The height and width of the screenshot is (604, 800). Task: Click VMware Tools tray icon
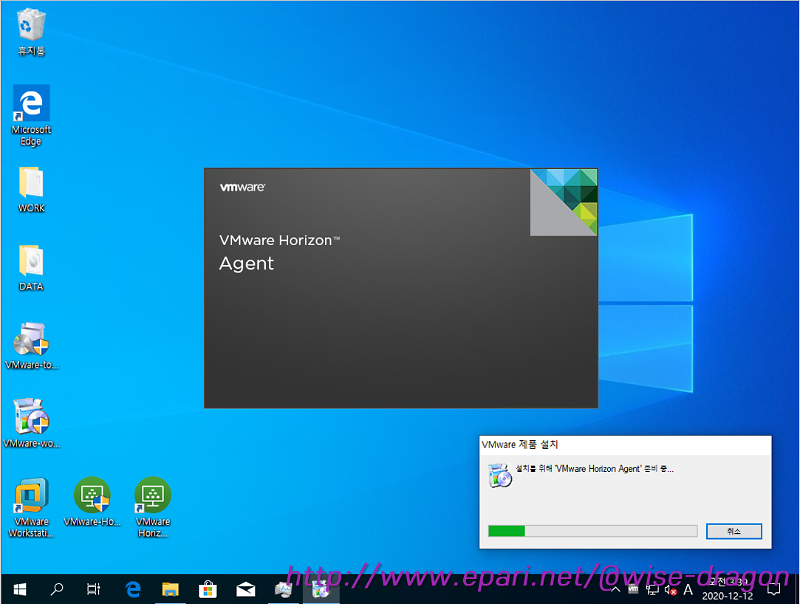pos(633,590)
